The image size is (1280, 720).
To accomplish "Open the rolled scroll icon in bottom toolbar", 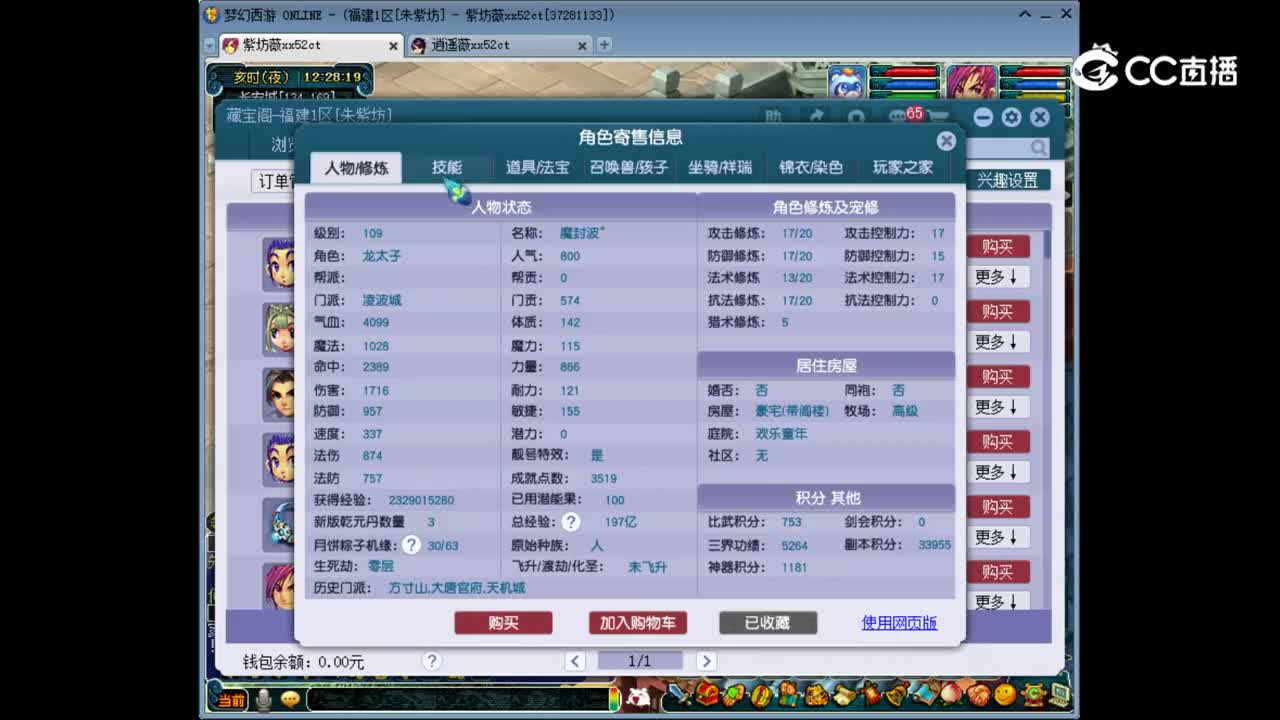I will click(843, 693).
